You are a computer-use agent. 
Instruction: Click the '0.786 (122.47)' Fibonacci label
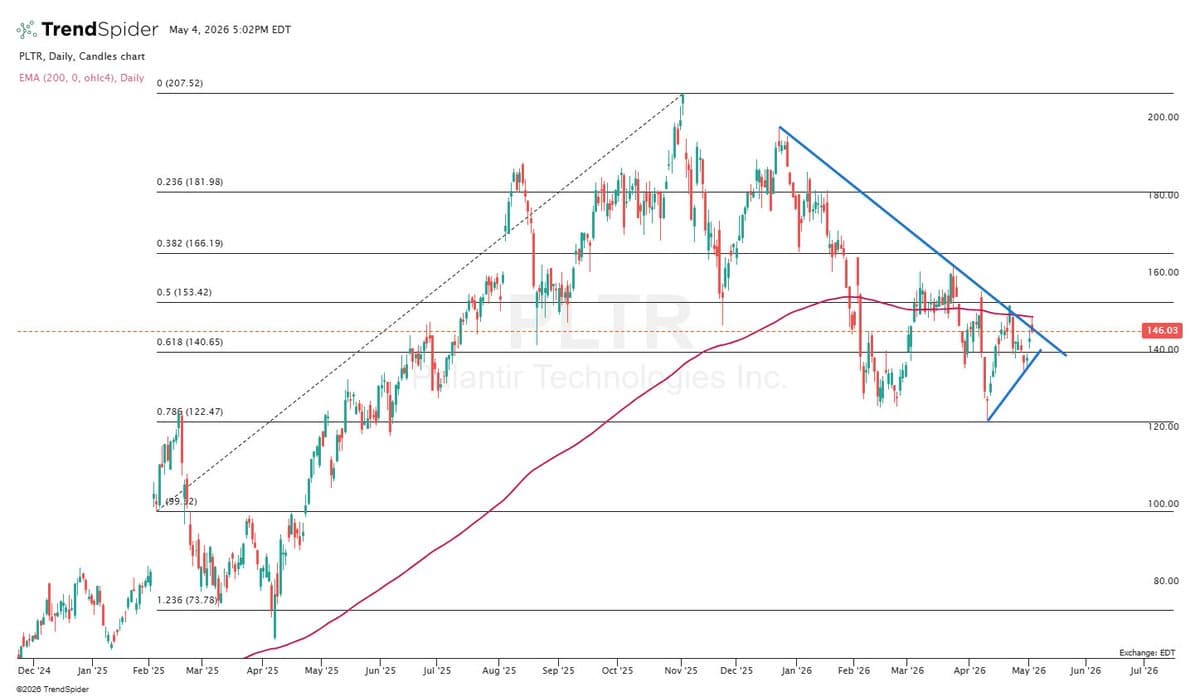point(190,412)
